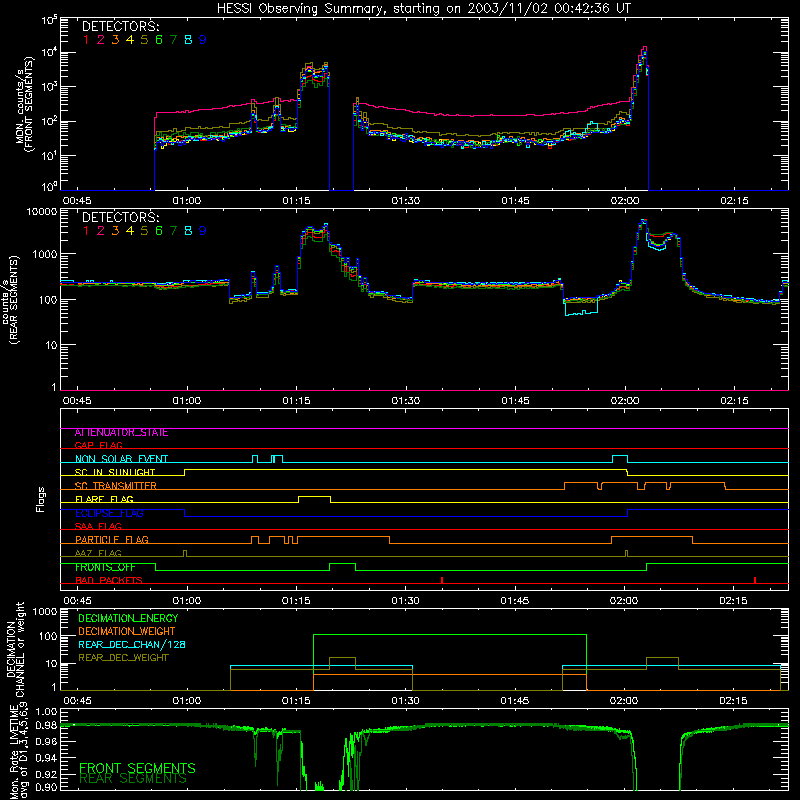
Task: Select detector 5 legend number in front segments plot
Action: (x=144, y=40)
